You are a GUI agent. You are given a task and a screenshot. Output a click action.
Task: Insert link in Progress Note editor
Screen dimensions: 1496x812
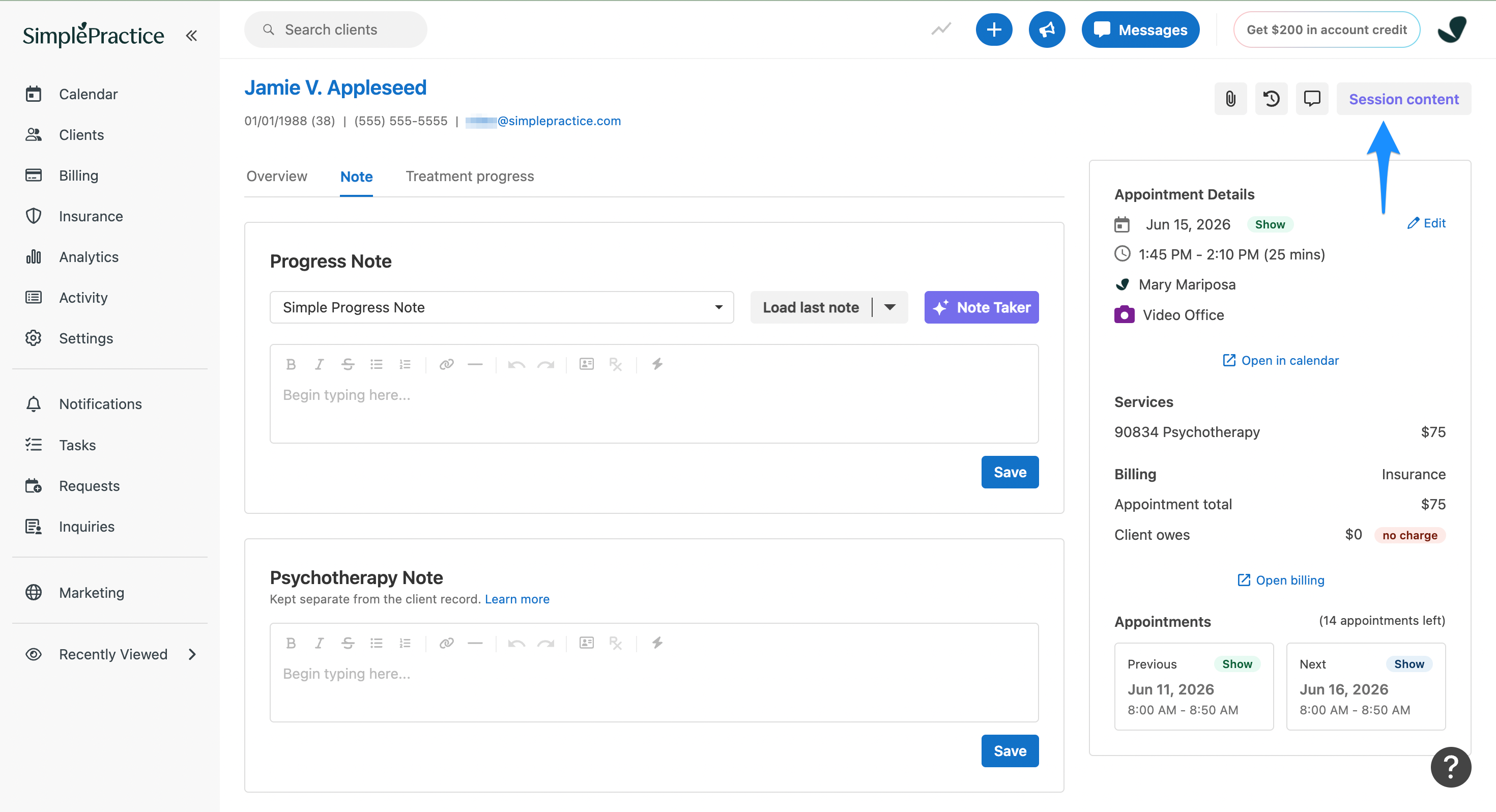point(446,364)
